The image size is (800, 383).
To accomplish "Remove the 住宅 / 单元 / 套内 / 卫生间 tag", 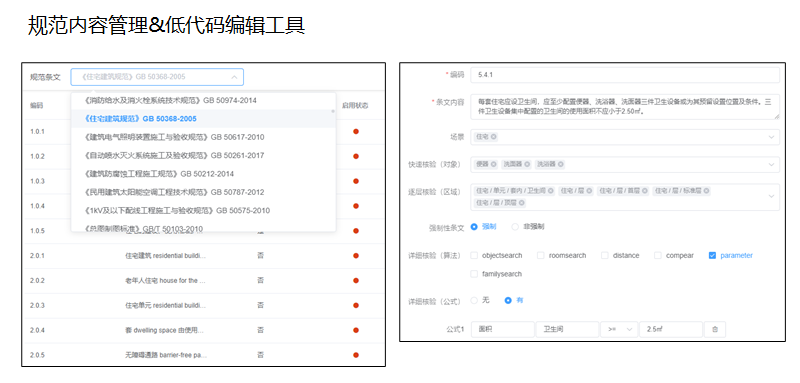I will point(551,191).
